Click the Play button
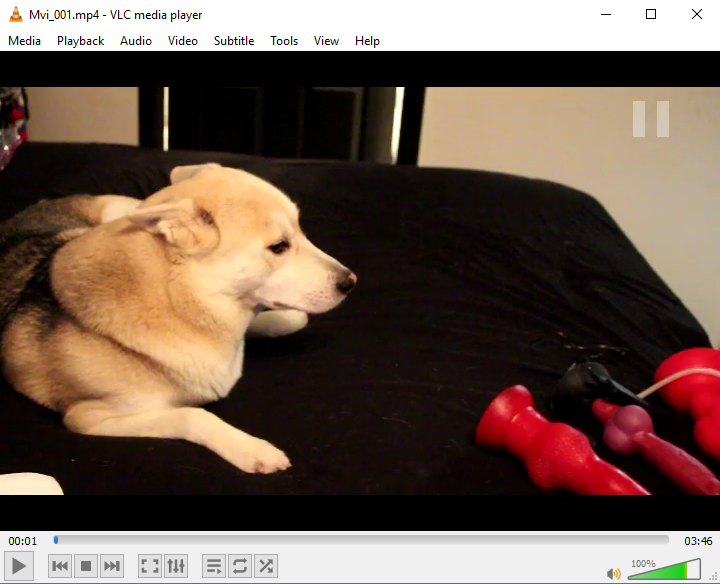 click(x=18, y=566)
